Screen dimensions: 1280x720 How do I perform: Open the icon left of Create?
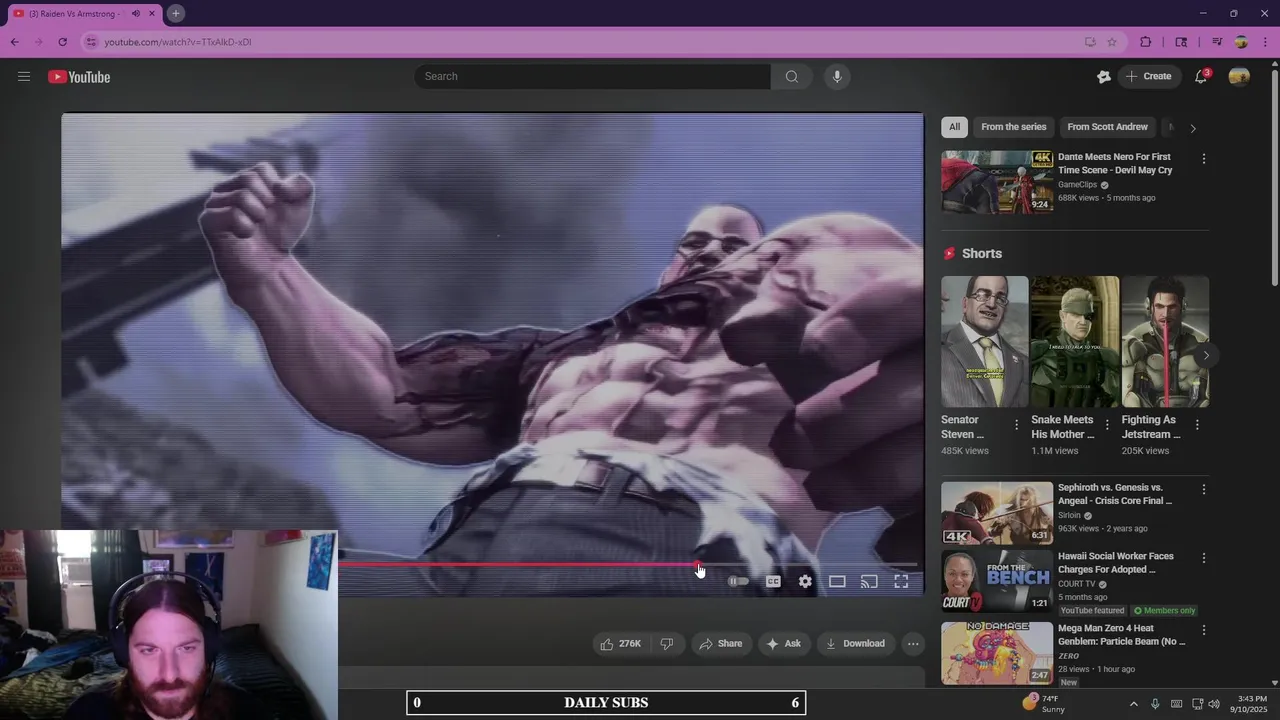click(x=1104, y=77)
